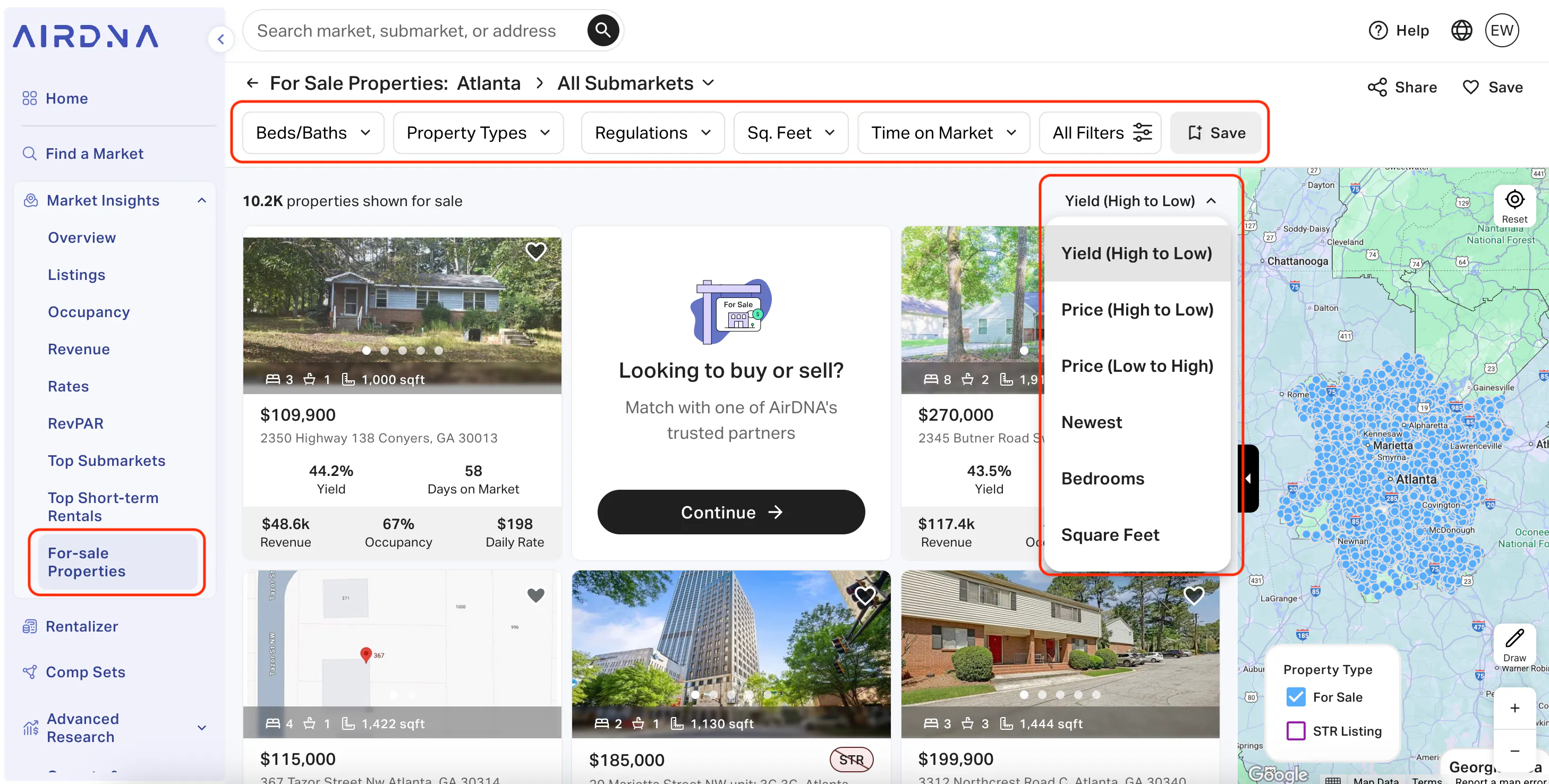Choose Price (High to Low) sort option

[1137, 310]
